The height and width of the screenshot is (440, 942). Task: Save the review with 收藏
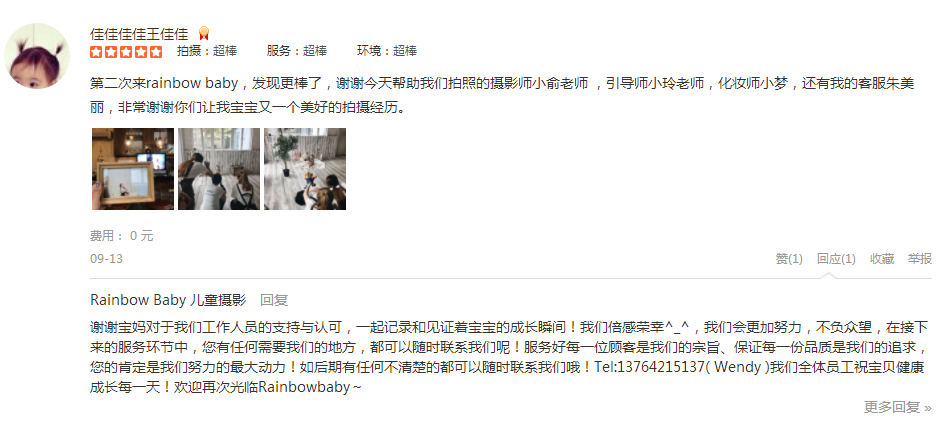[x=882, y=259]
